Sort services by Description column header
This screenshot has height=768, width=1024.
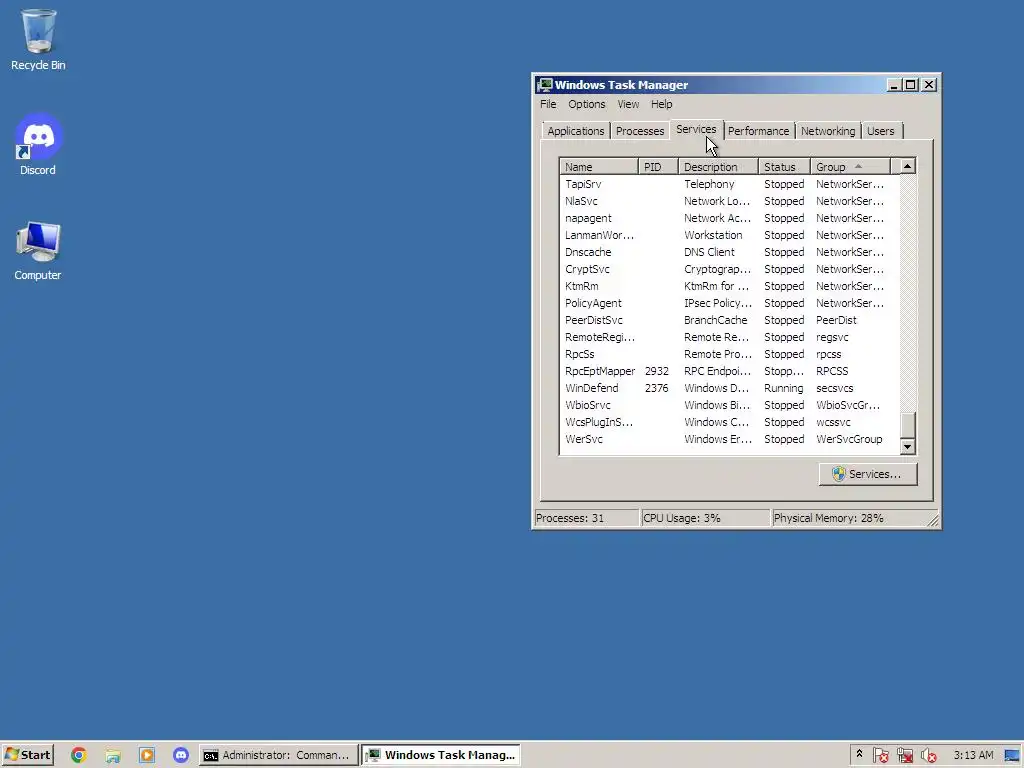[x=718, y=167]
